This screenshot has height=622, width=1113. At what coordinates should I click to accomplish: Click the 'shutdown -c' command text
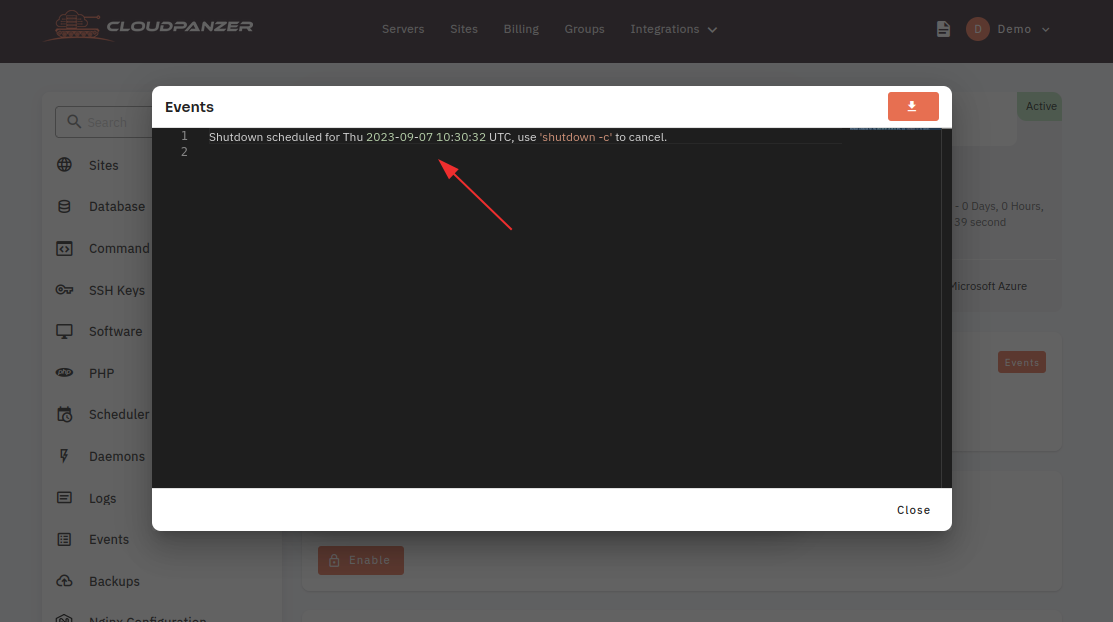(576, 137)
